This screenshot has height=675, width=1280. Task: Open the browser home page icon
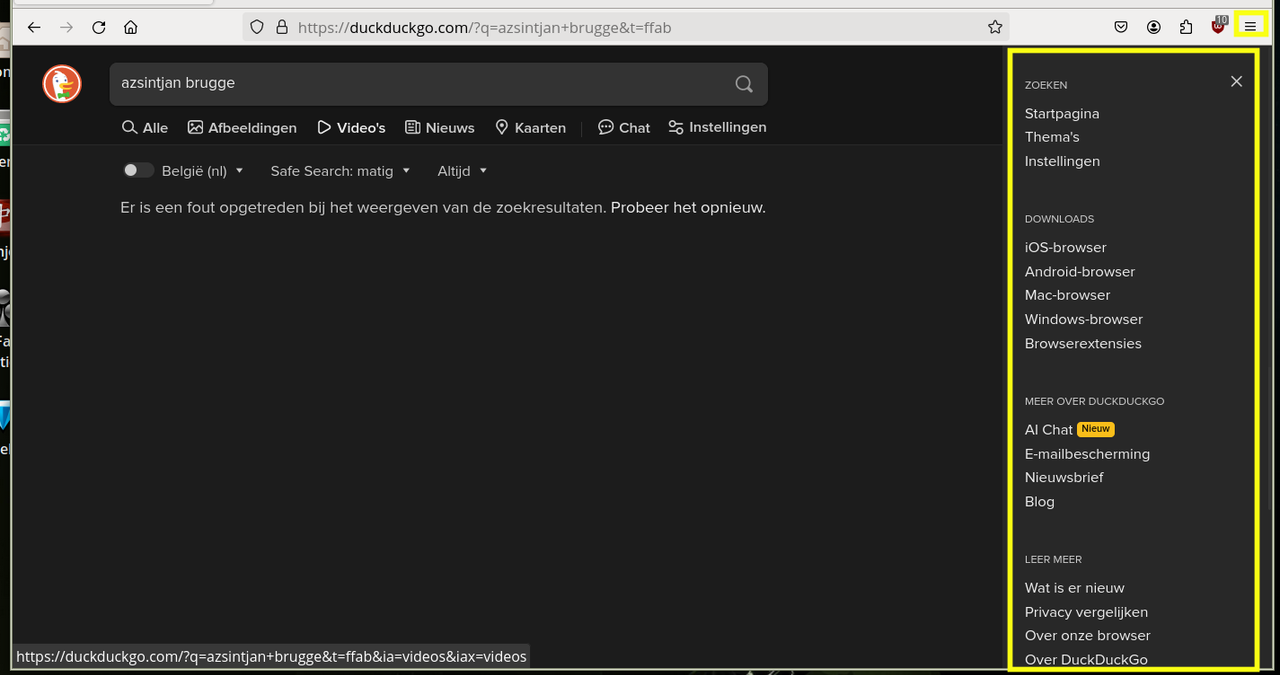click(130, 27)
